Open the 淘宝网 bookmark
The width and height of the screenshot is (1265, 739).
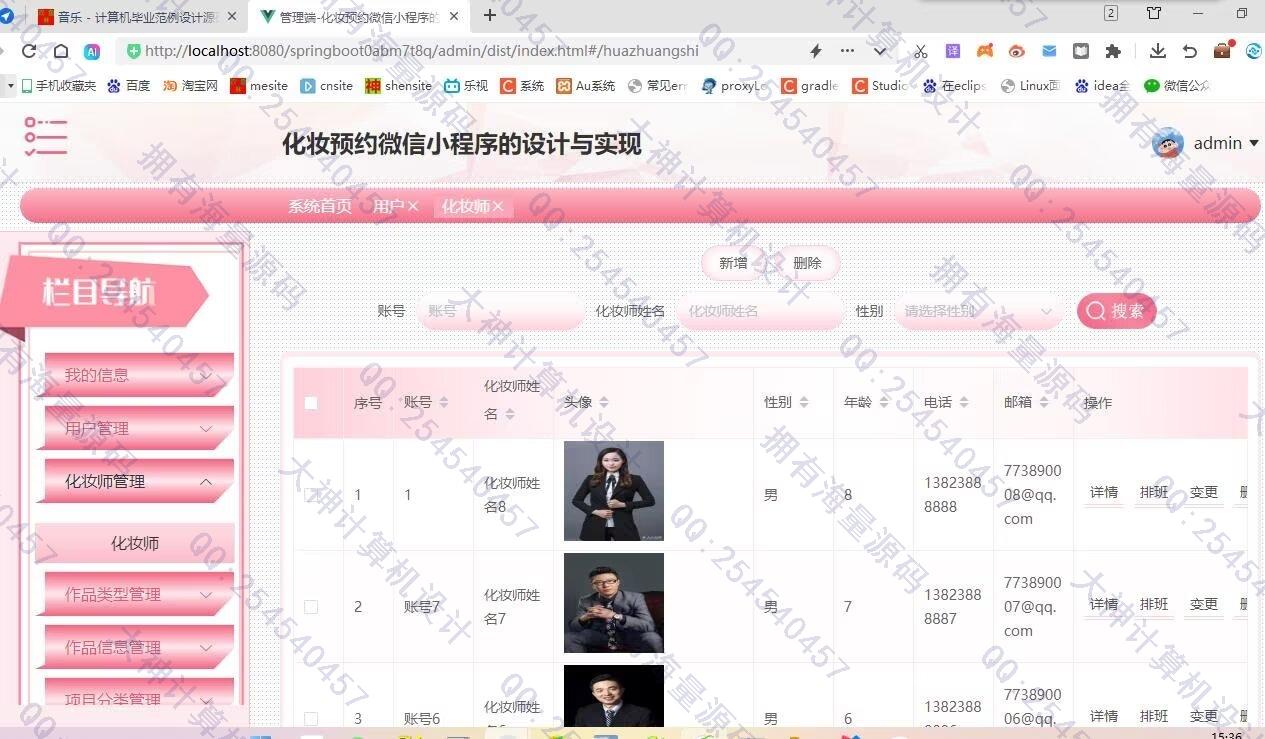point(190,86)
